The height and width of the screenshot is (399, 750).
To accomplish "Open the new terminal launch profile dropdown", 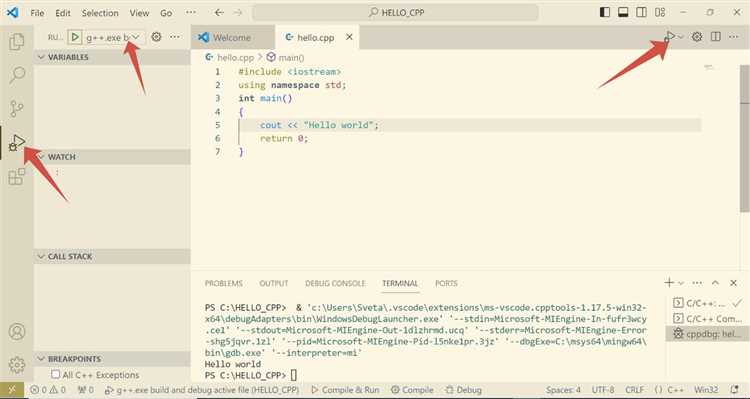I will [x=681, y=283].
